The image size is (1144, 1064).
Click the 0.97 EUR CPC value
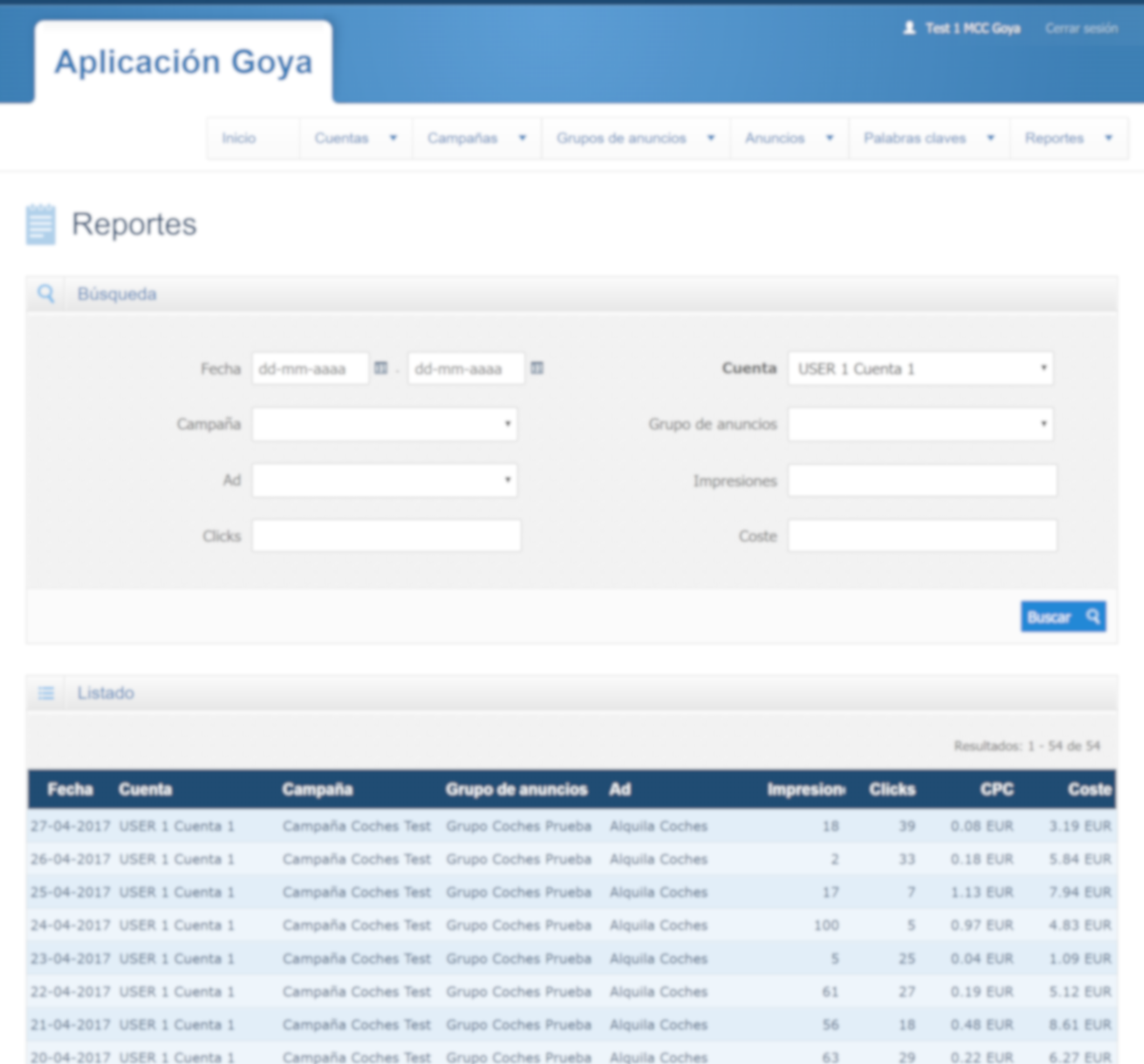click(982, 925)
